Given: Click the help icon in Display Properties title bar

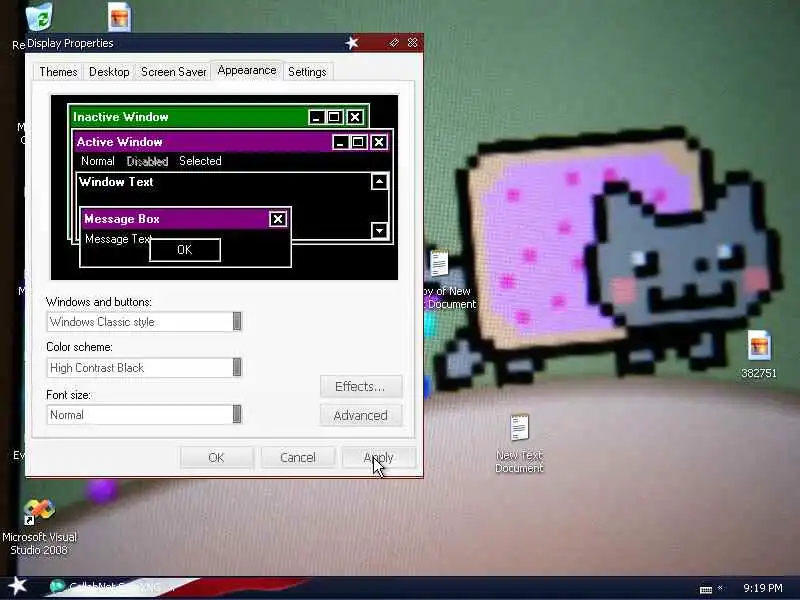Looking at the screenshot, I should [393, 43].
